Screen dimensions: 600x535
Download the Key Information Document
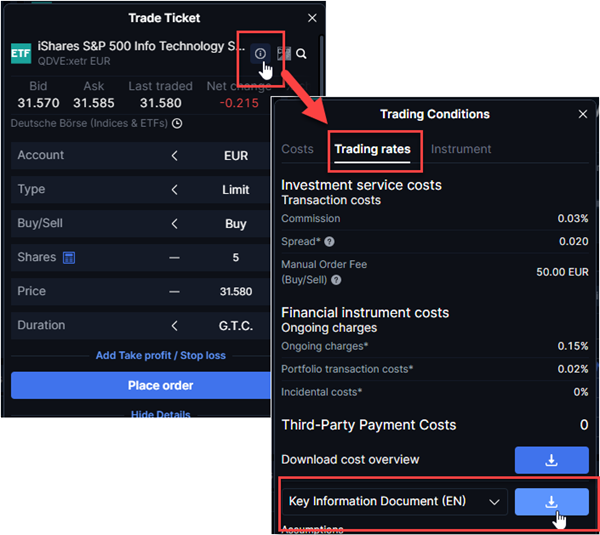(551, 501)
